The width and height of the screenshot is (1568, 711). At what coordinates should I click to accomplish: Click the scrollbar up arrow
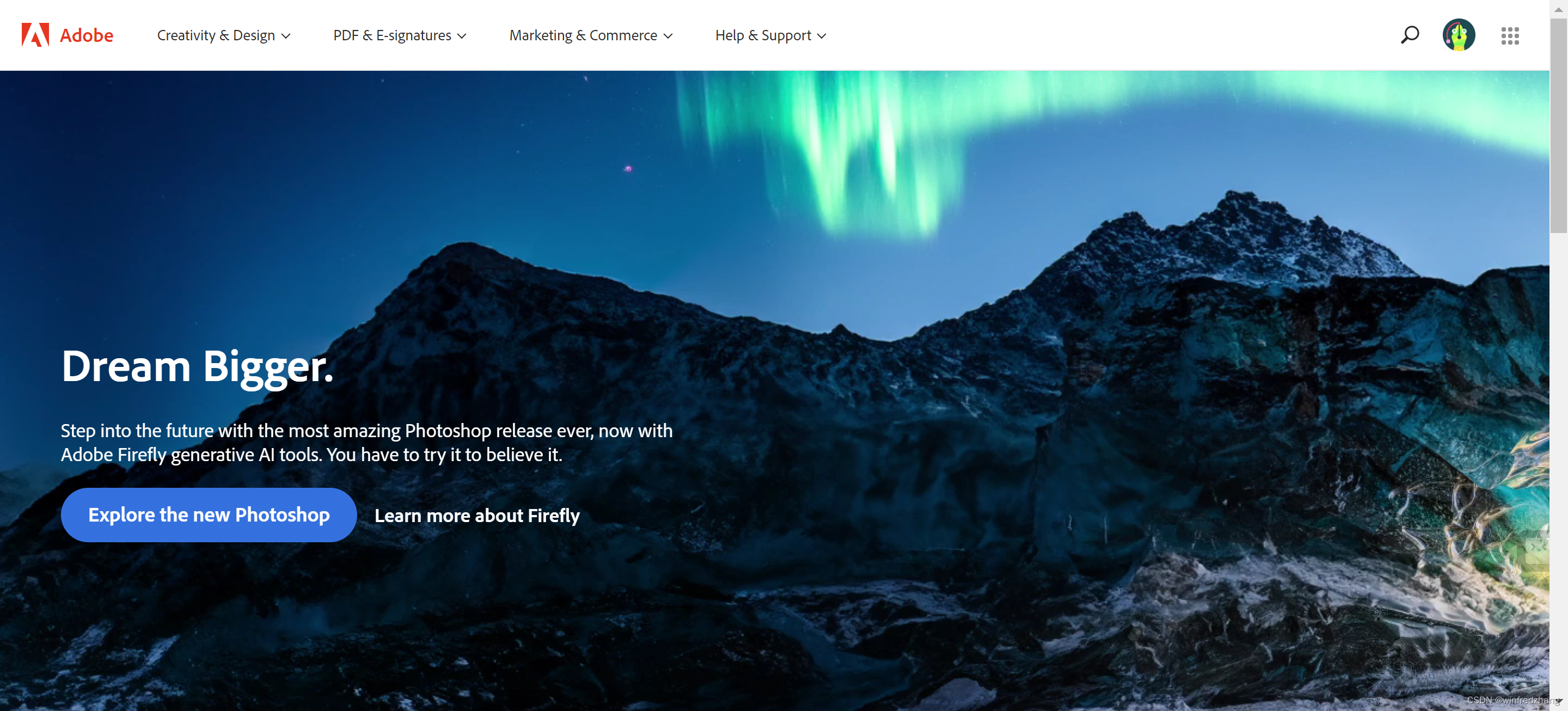coord(1558,9)
